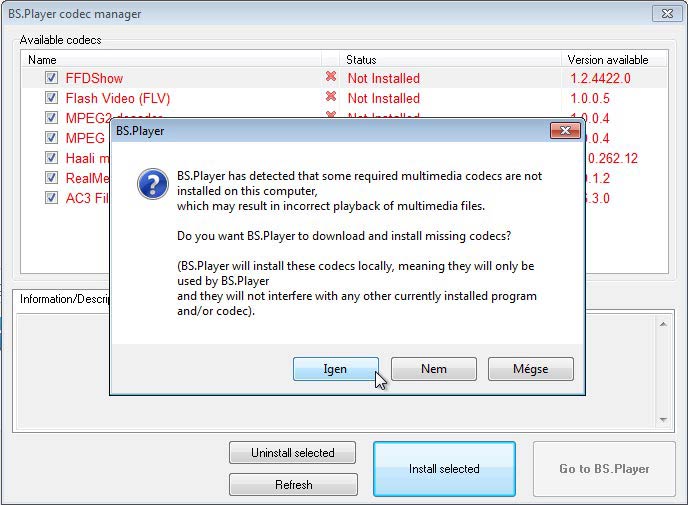Viewport: 688px width, 505px height.
Task: Toggle the AC3 Filter checkbox
Action: coord(51,197)
